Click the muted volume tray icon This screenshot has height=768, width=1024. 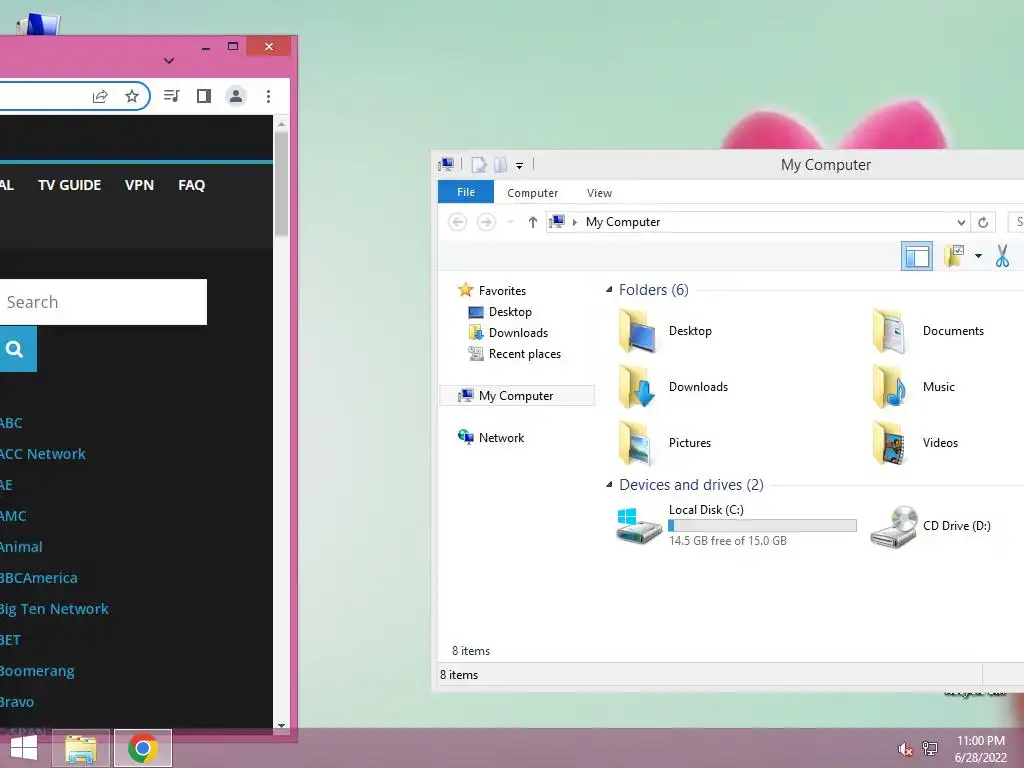pyautogui.click(x=905, y=749)
